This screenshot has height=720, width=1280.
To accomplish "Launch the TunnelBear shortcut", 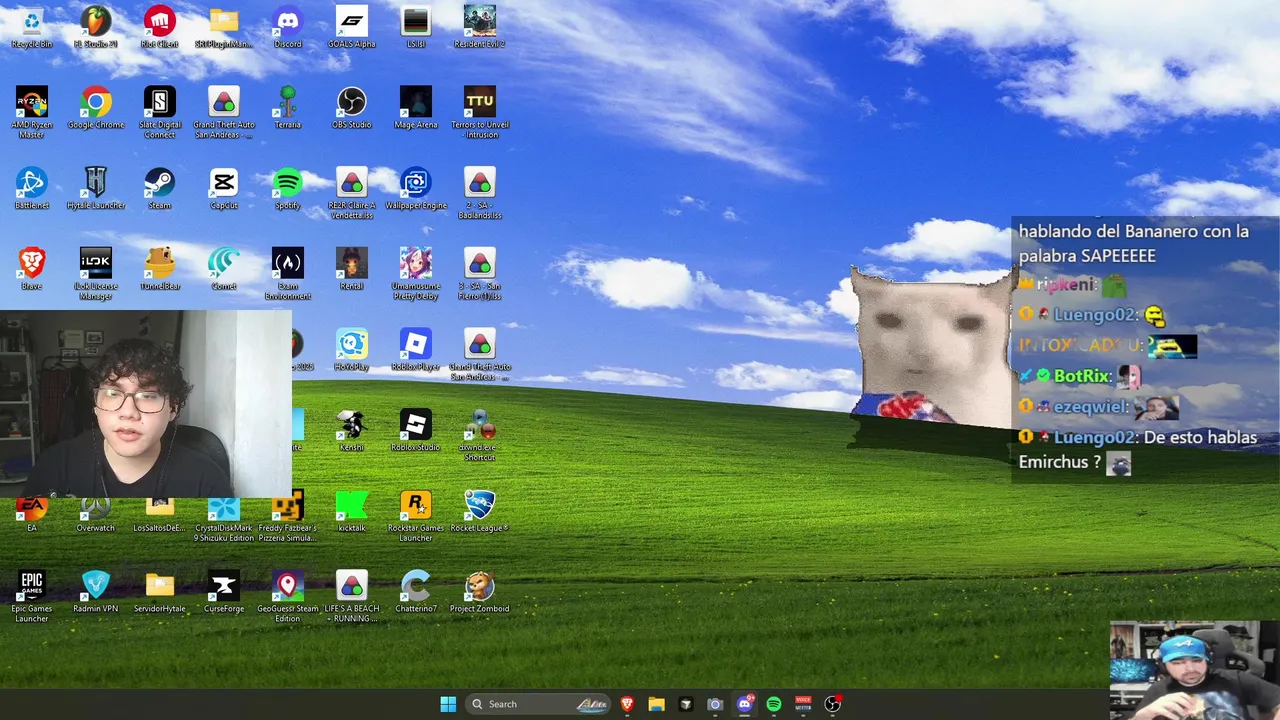I will [x=160, y=270].
